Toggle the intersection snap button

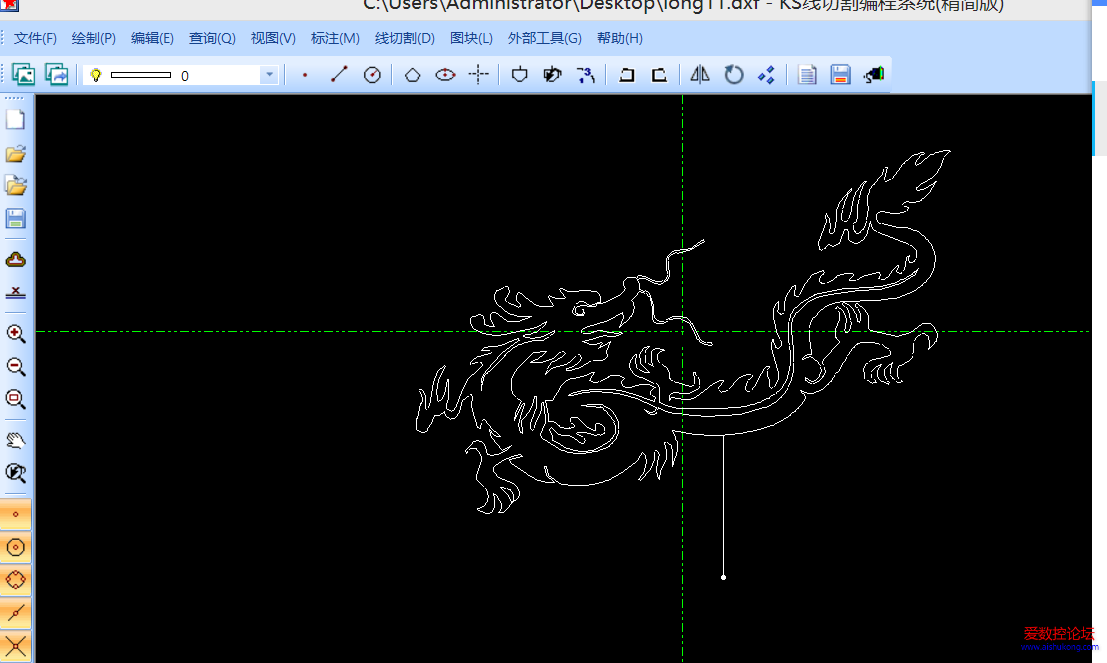click(16, 643)
